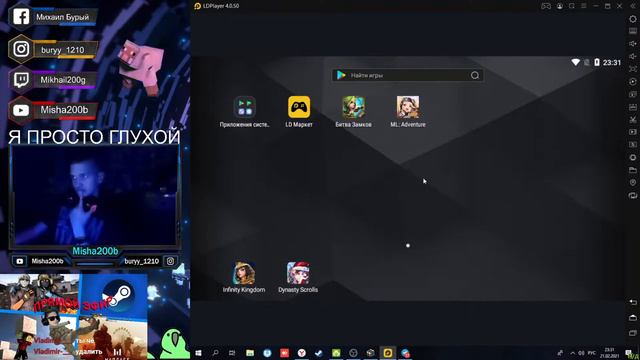The image size is (640, 360).
Task: Click the Android clock 23:31
Action: click(x=612, y=62)
